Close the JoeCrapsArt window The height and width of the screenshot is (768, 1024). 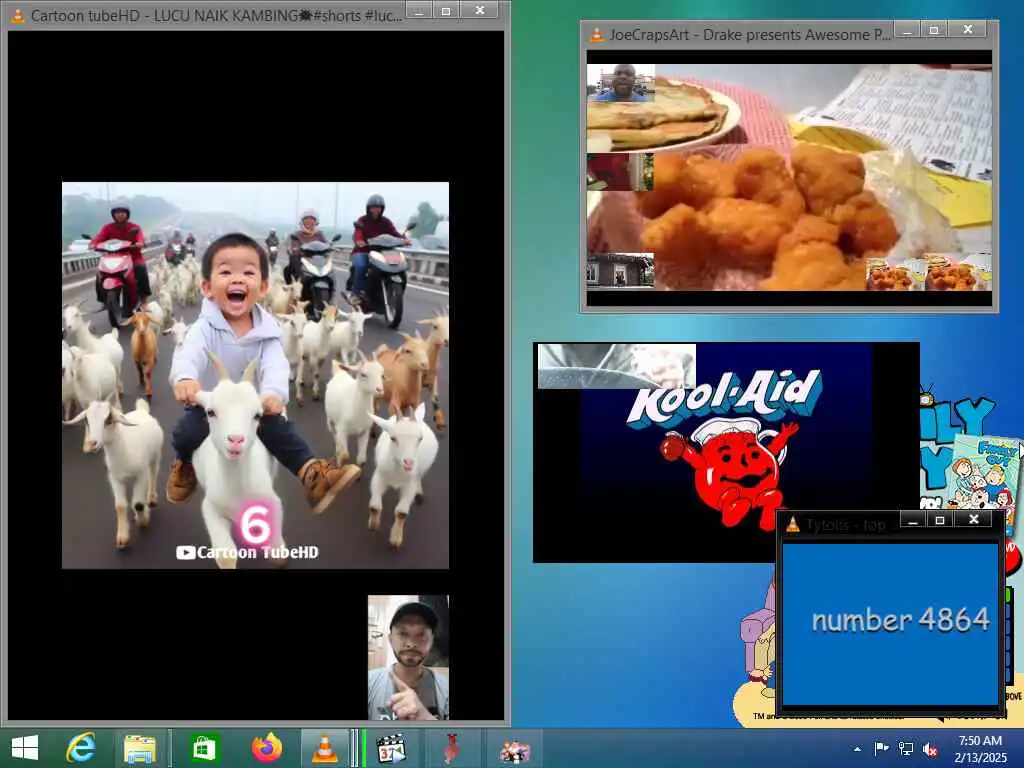tap(968, 29)
